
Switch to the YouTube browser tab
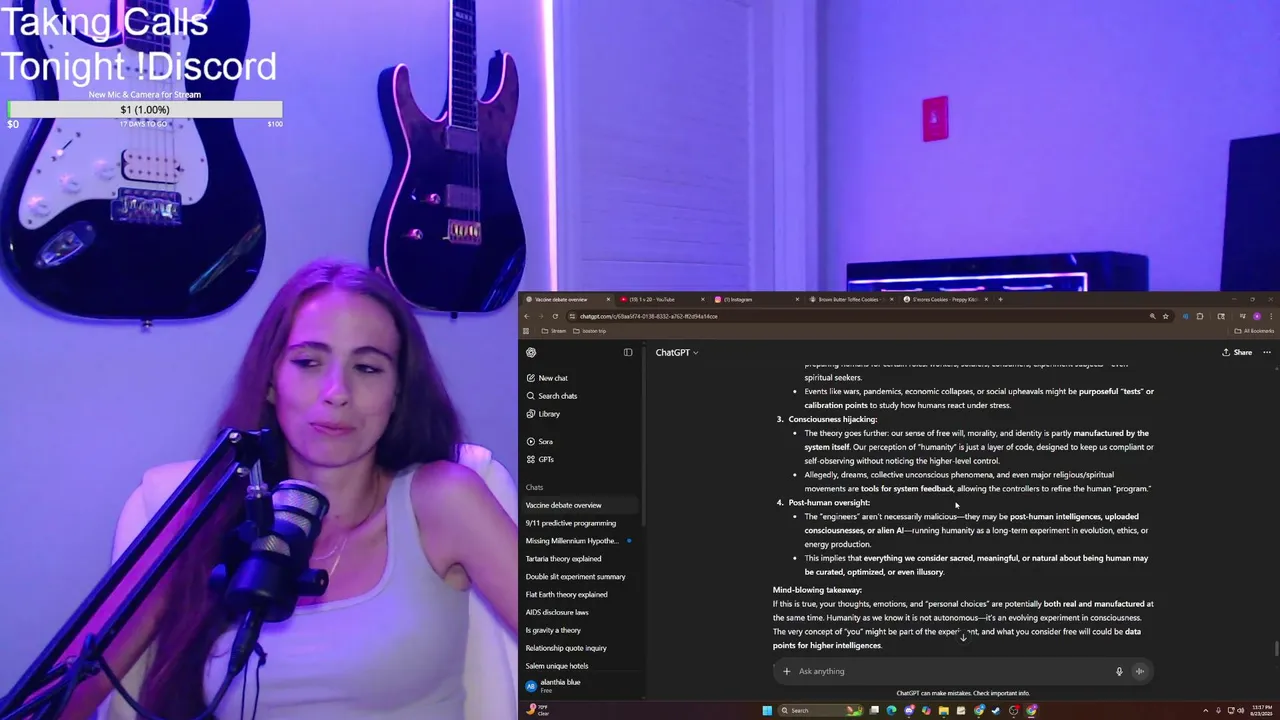coord(661,299)
